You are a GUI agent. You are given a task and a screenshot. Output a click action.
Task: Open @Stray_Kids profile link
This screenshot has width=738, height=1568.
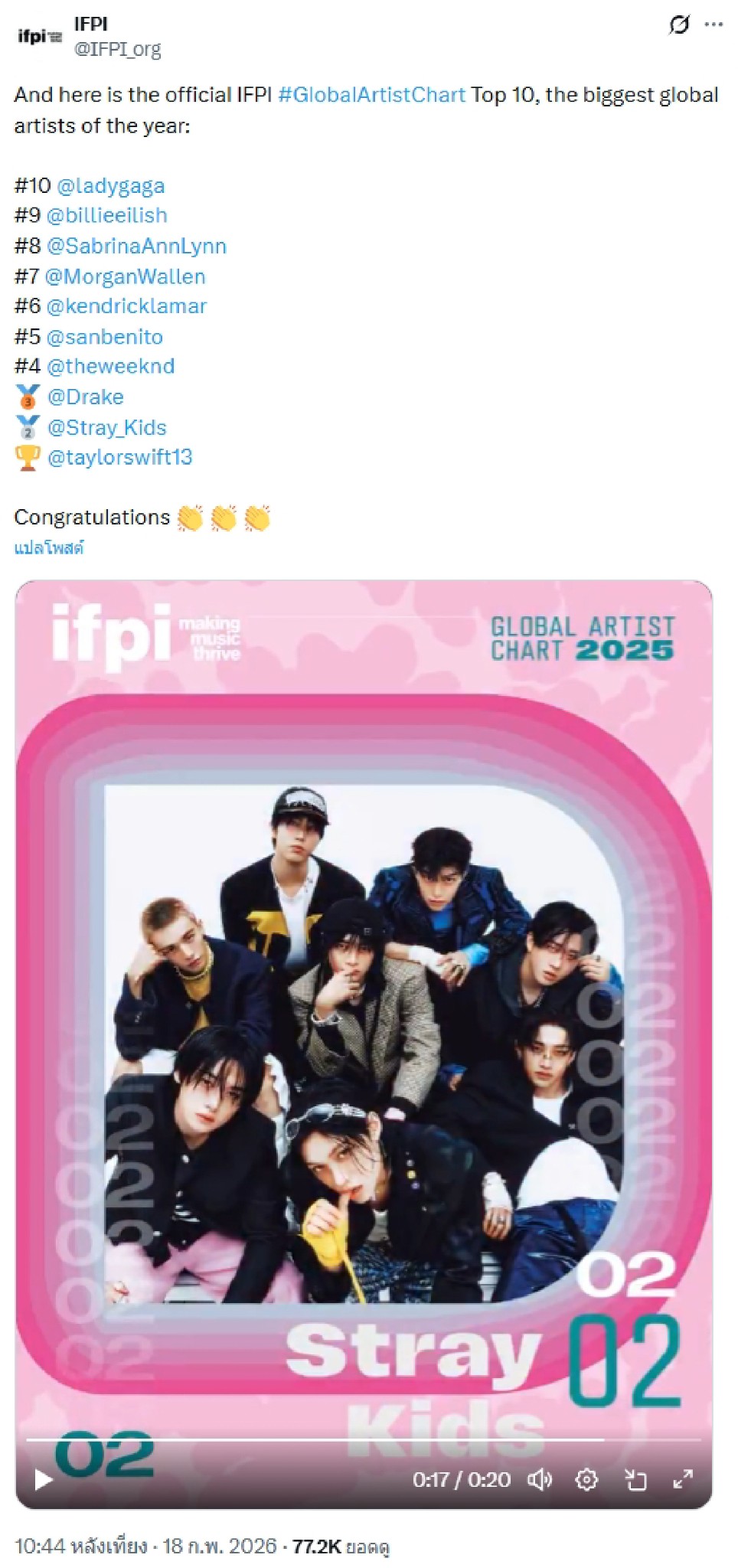(106, 427)
